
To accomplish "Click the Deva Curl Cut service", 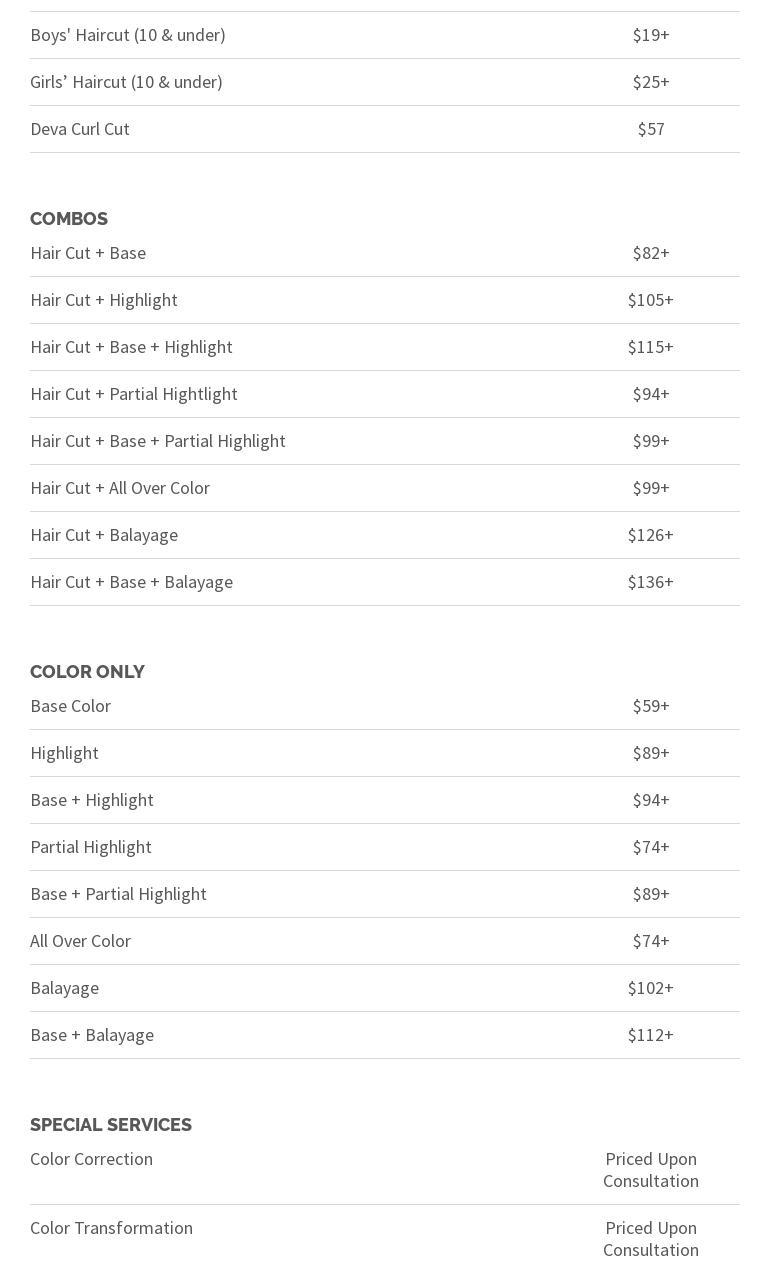I will click(80, 129).
